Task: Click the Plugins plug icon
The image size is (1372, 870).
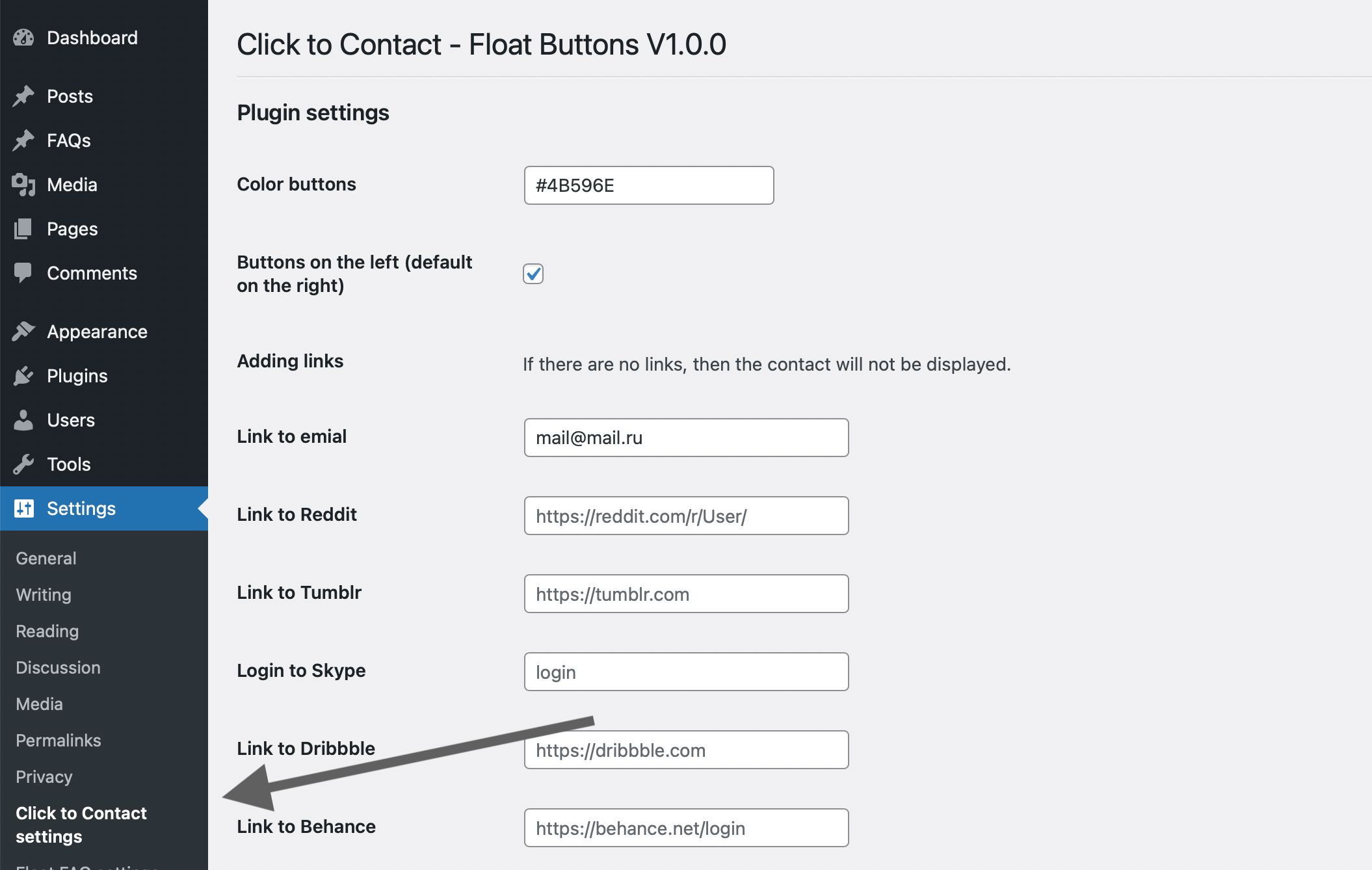Action: coord(23,376)
